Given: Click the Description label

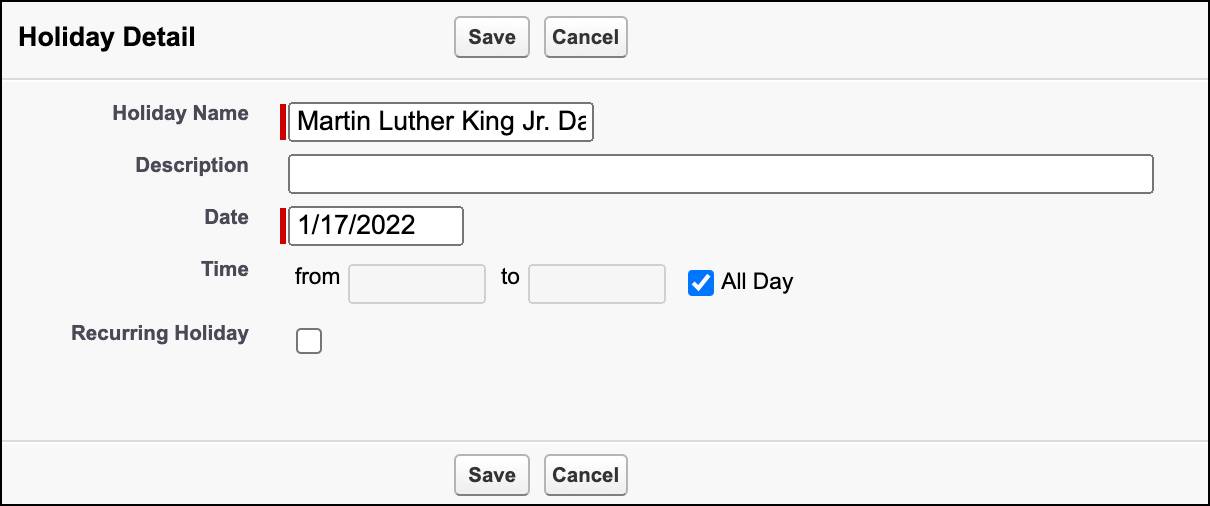Looking at the screenshot, I should [x=192, y=165].
